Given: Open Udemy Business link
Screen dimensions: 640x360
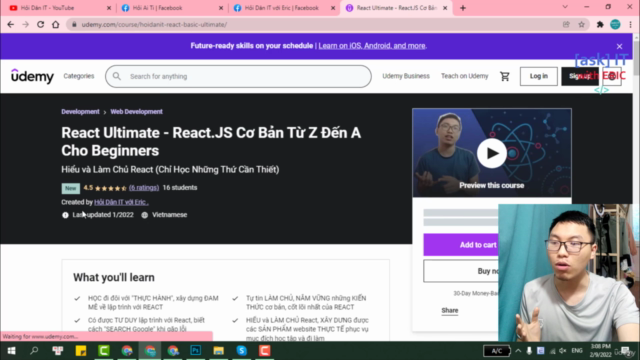Looking at the screenshot, I should [406, 76].
